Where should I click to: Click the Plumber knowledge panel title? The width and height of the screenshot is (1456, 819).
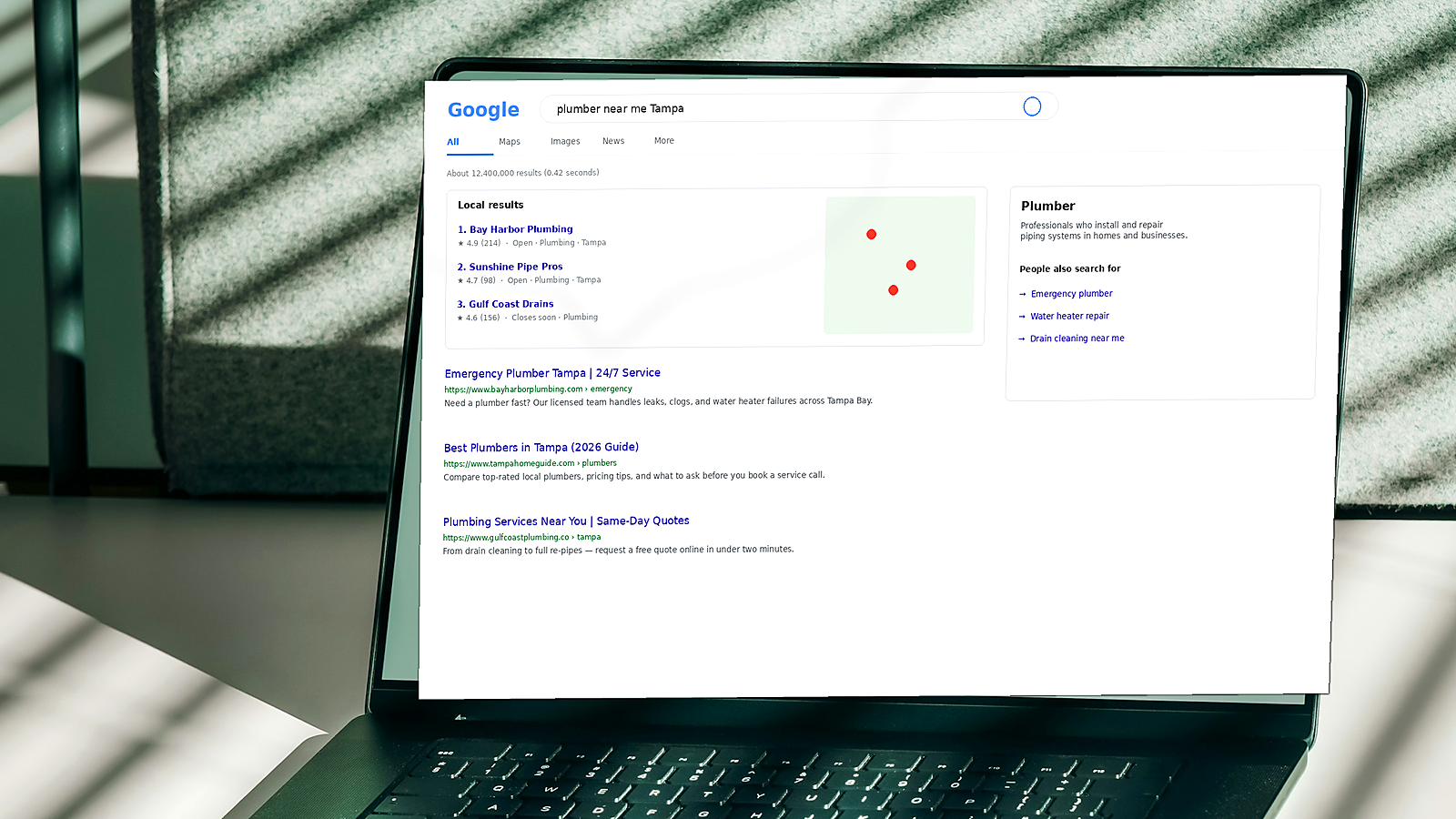[x=1047, y=206]
